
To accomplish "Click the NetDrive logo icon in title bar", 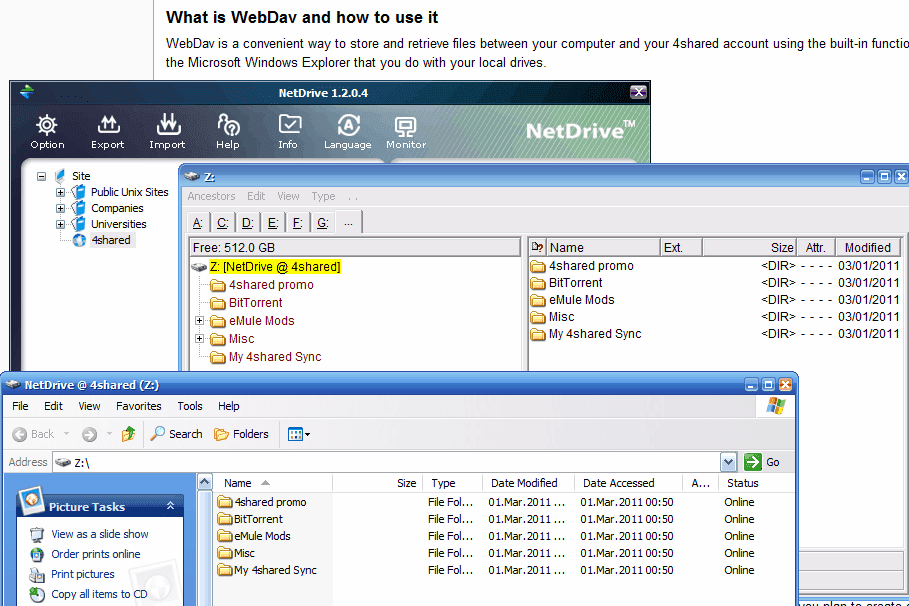I will click(26, 92).
